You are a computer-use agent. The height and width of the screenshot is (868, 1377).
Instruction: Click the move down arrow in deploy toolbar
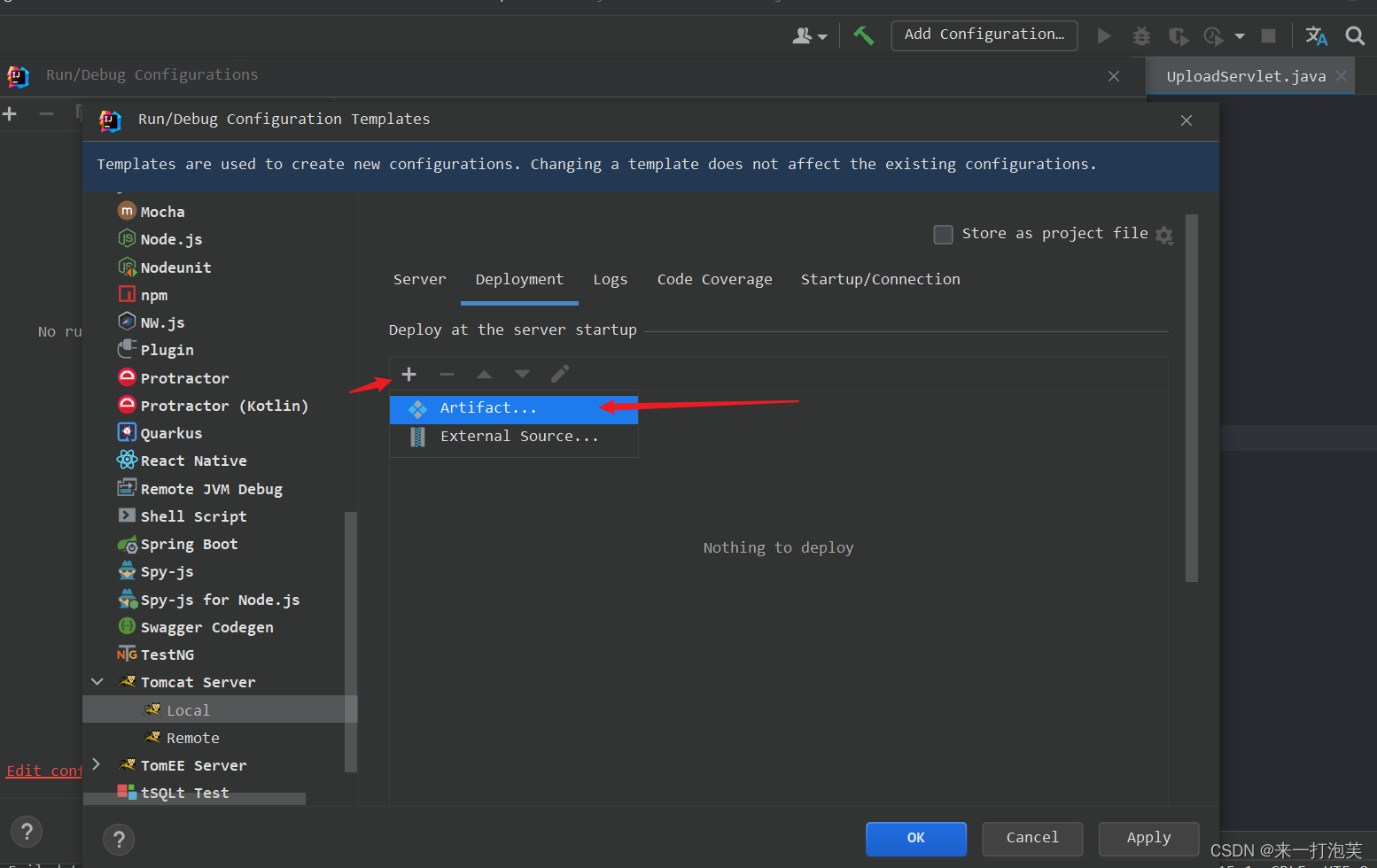pyautogui.click(x=522, y=374)
